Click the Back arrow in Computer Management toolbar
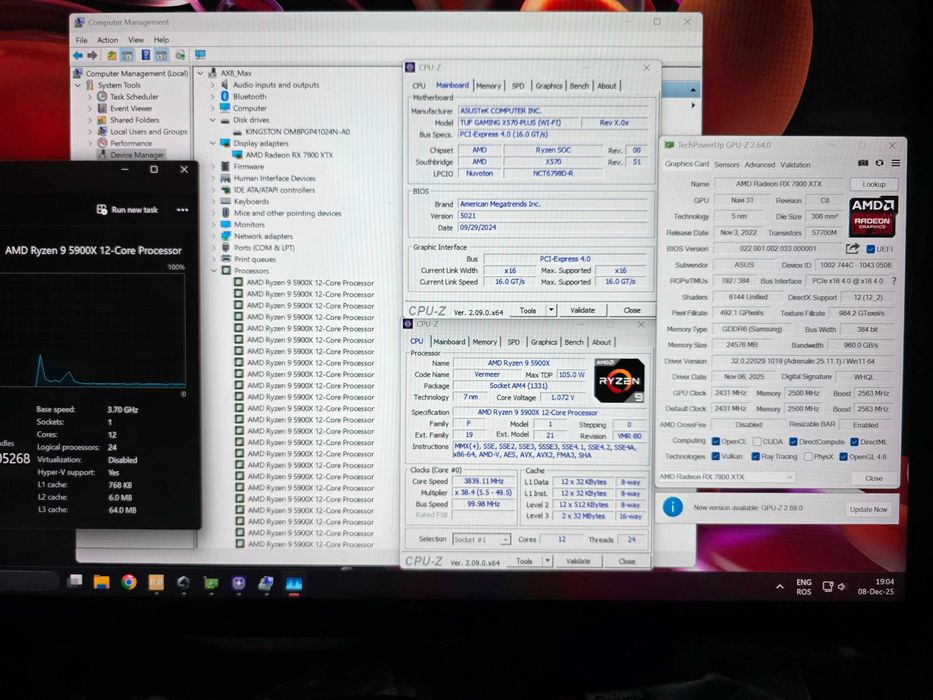933x700 pixels. pos(78,55)
